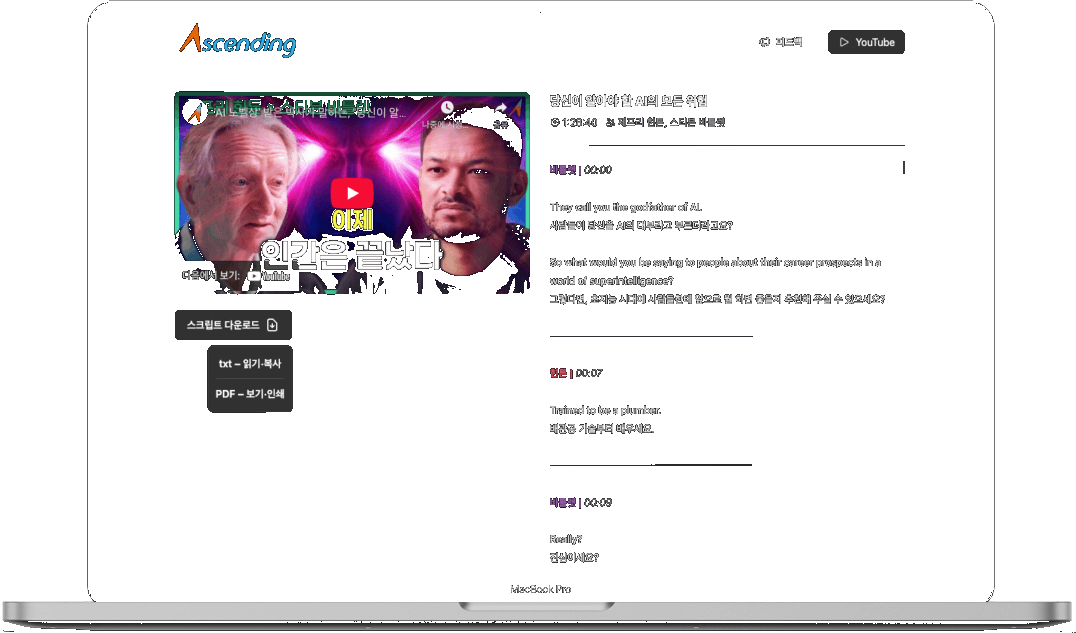Screen dimensions: 1076x633
Task: Select 'txt – 읽기·복사' download option
Action: [x=249, y=364]
